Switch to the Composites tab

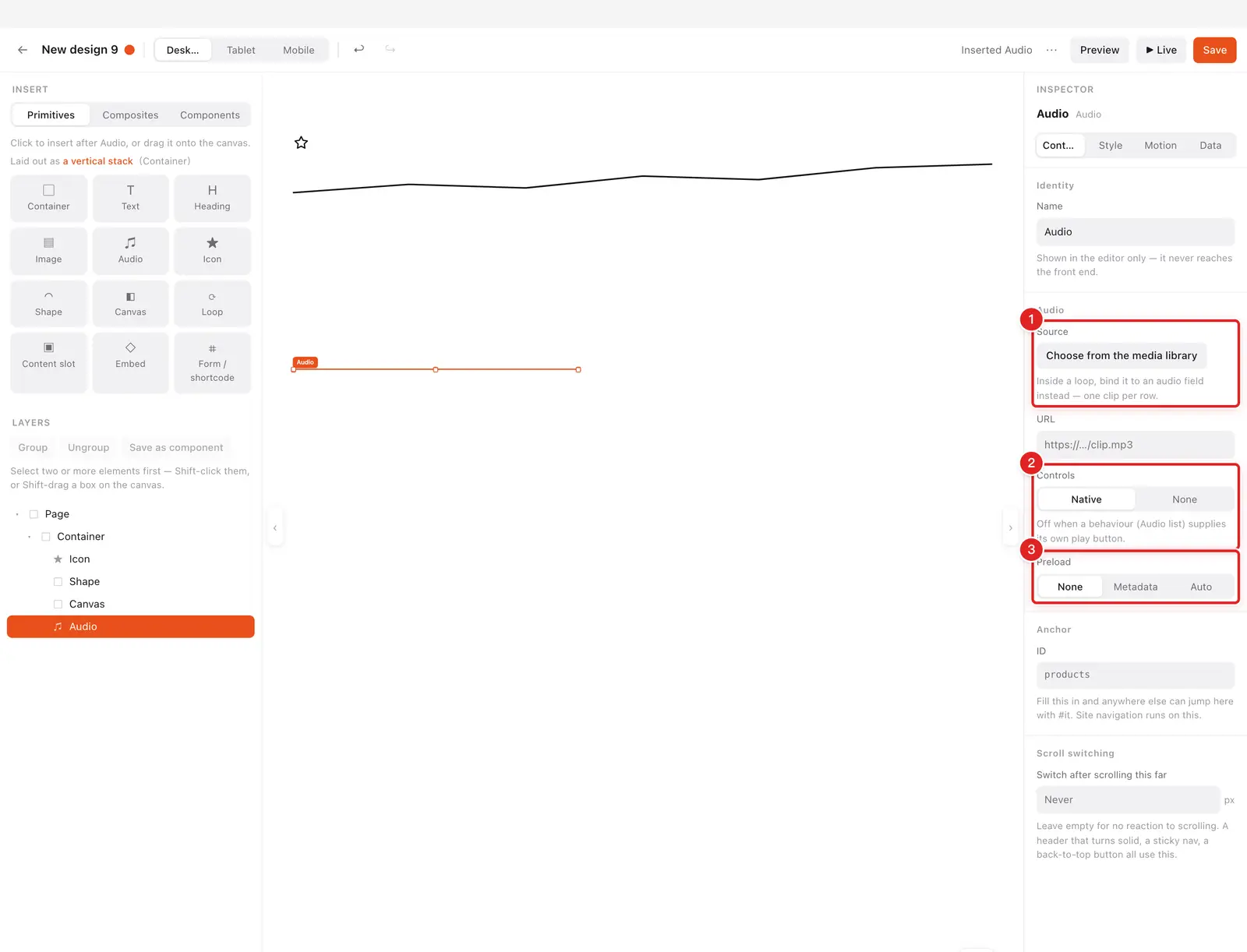pyautogui.click(x=130, y=115)
